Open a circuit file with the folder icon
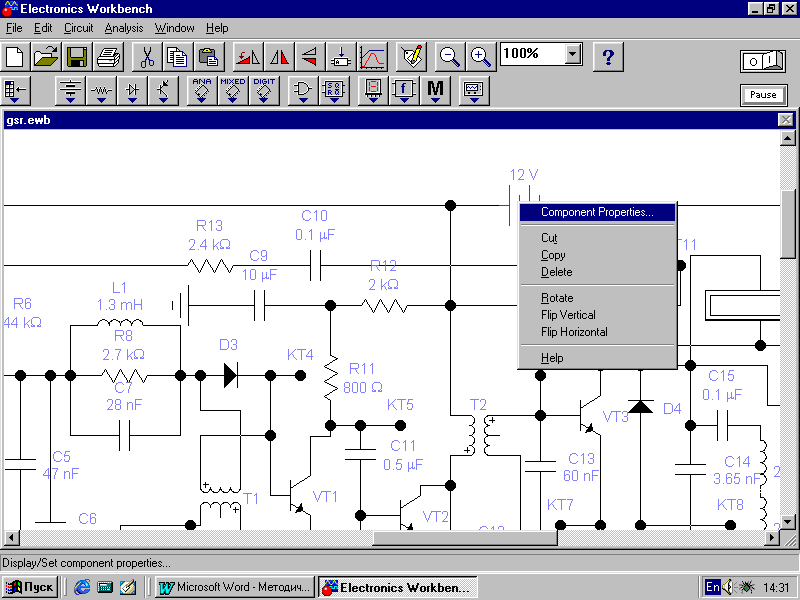Image resolution: width=800 pixels, height=600 pixels. click(46, 56)
